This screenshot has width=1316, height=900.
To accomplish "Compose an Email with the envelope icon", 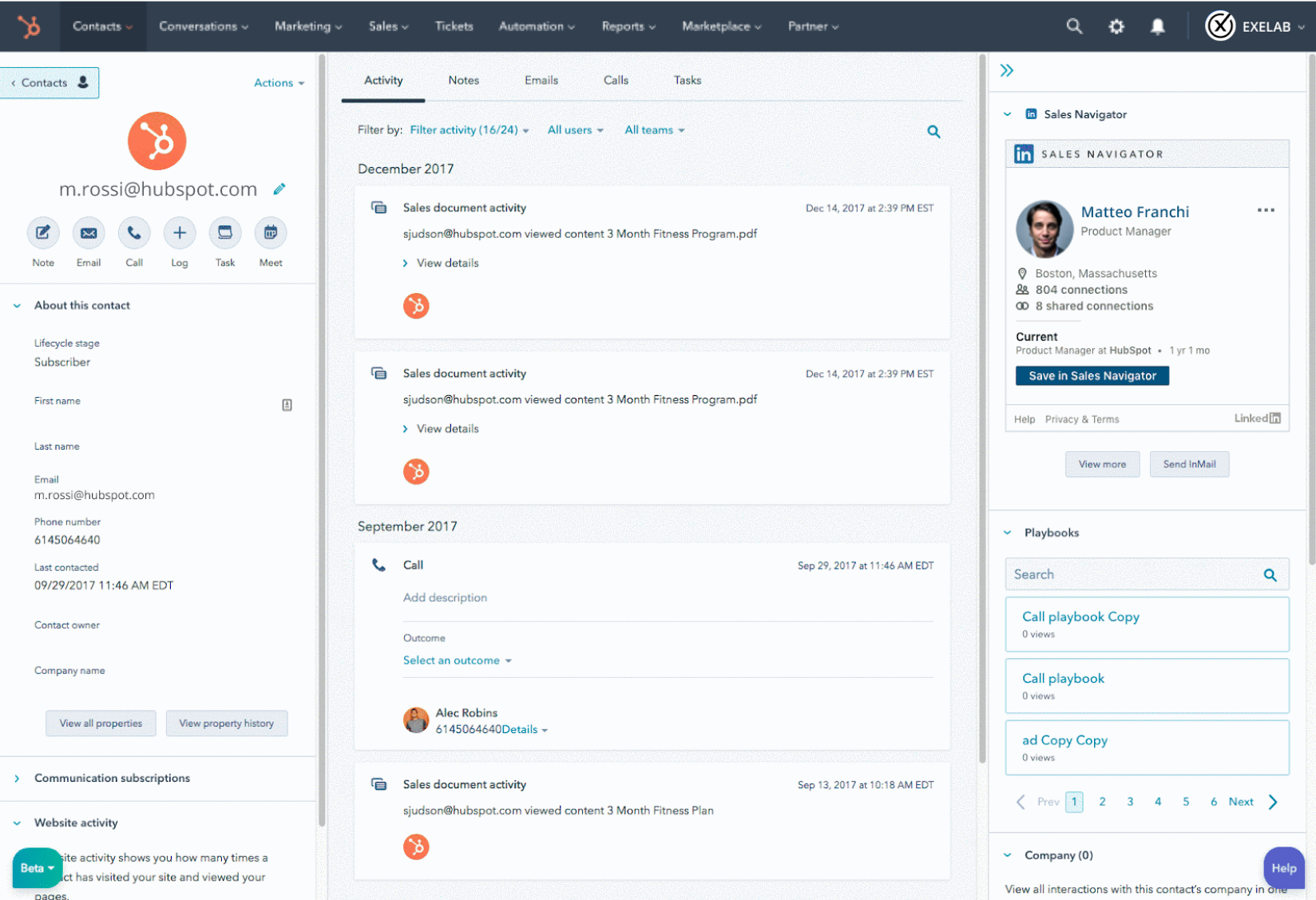I will [x=89, y=232].
